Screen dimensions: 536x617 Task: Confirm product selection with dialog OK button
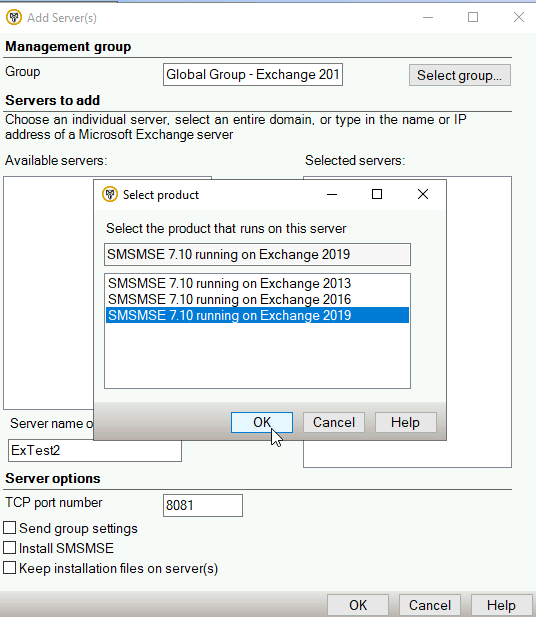click(x=262, y=422)
